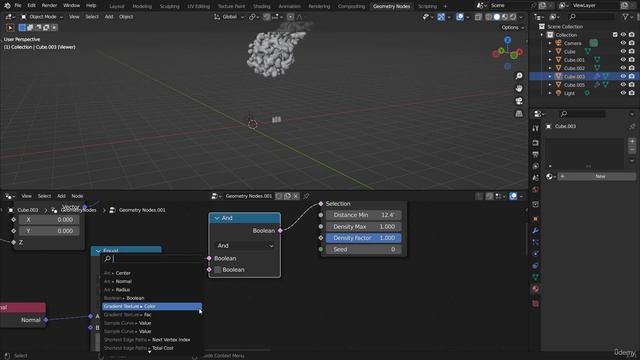Image resolution: width=640 pixels, height=360 pixels.
Task: Toggle Light eye visibility icon
Action: pyautogui.click(x=623, y=93)
